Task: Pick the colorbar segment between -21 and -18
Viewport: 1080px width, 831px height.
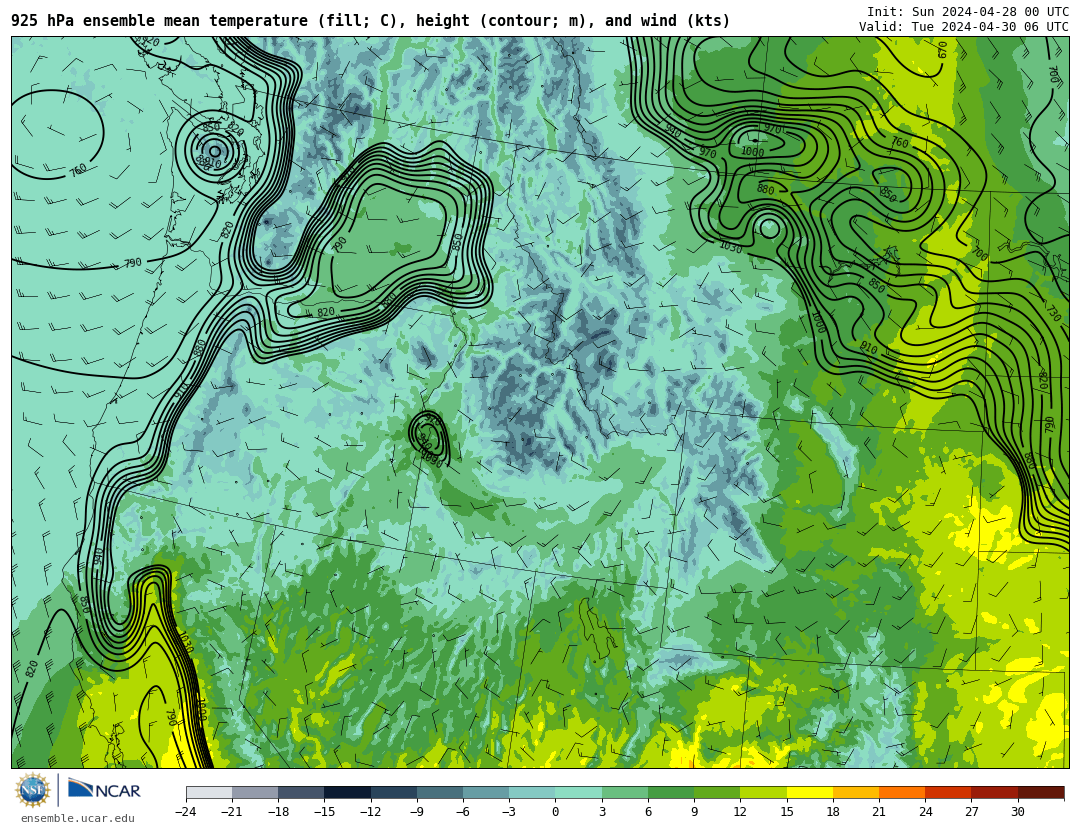Action: coord(255,792)
